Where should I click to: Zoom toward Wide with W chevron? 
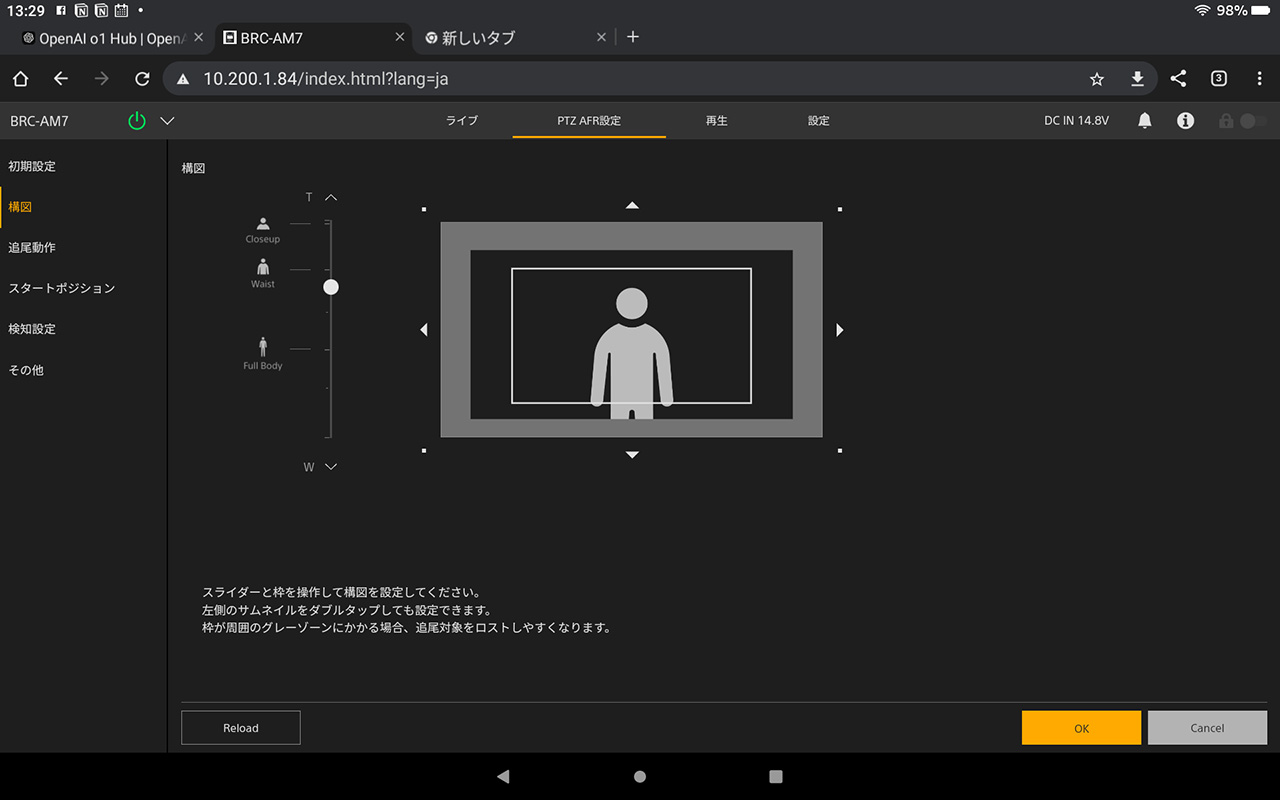[331, 467]
